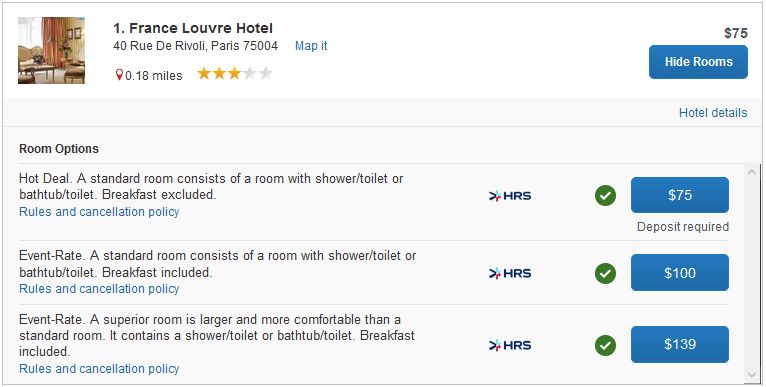View cancellation policy for $100 room
766x387 pixels.
point(99,289)
